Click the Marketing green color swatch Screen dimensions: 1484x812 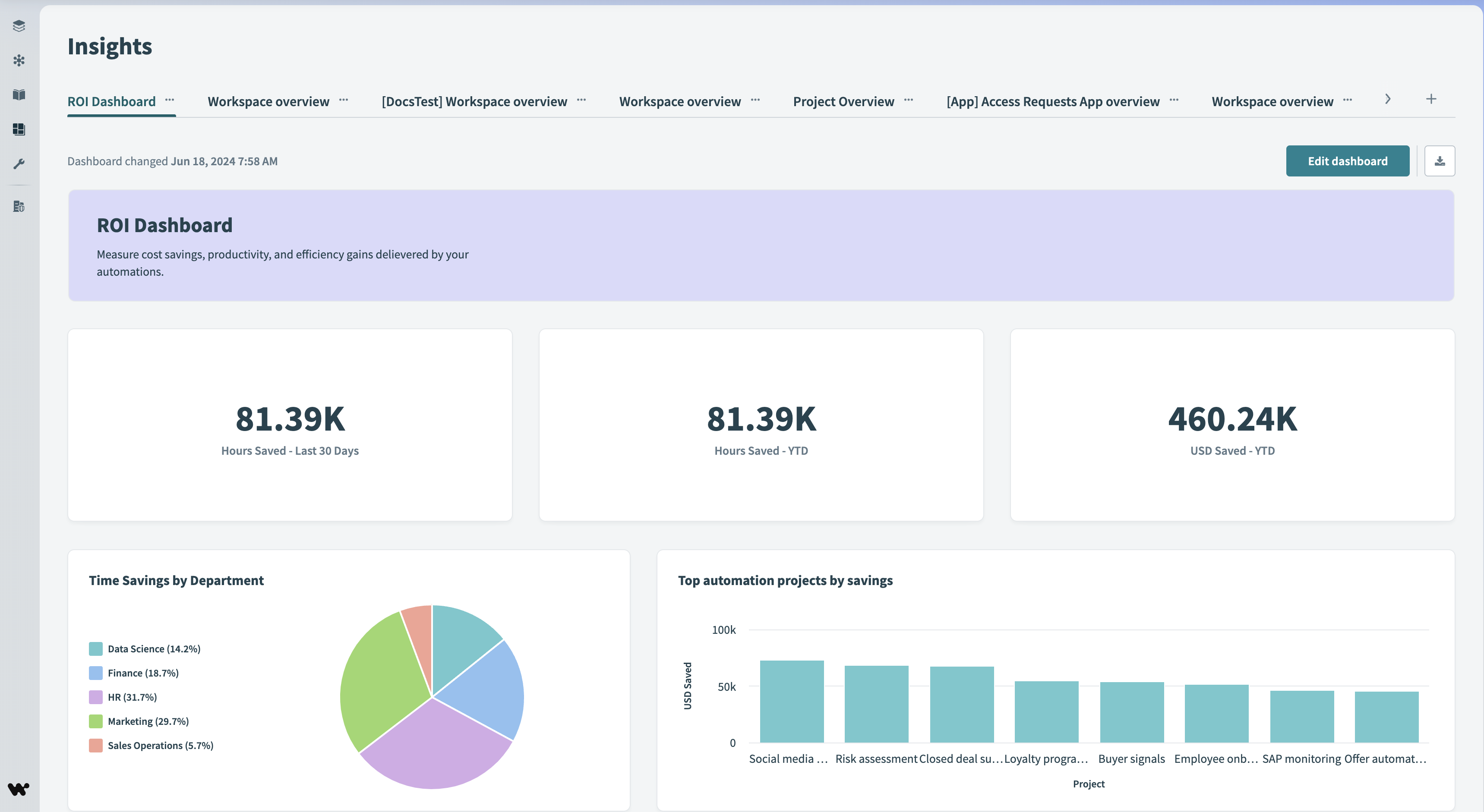[96, 721]
